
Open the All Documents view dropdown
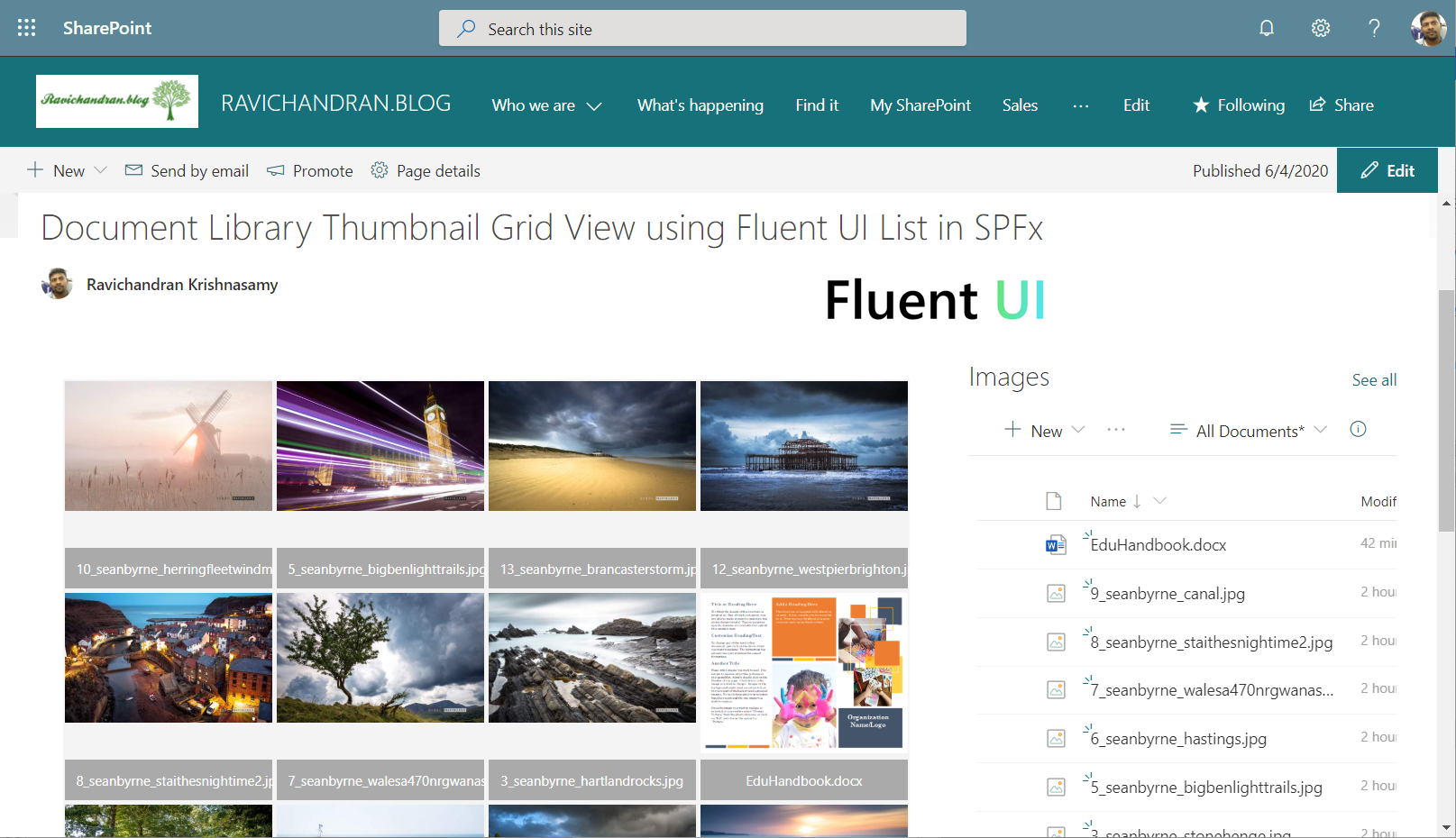[1249, 431]
